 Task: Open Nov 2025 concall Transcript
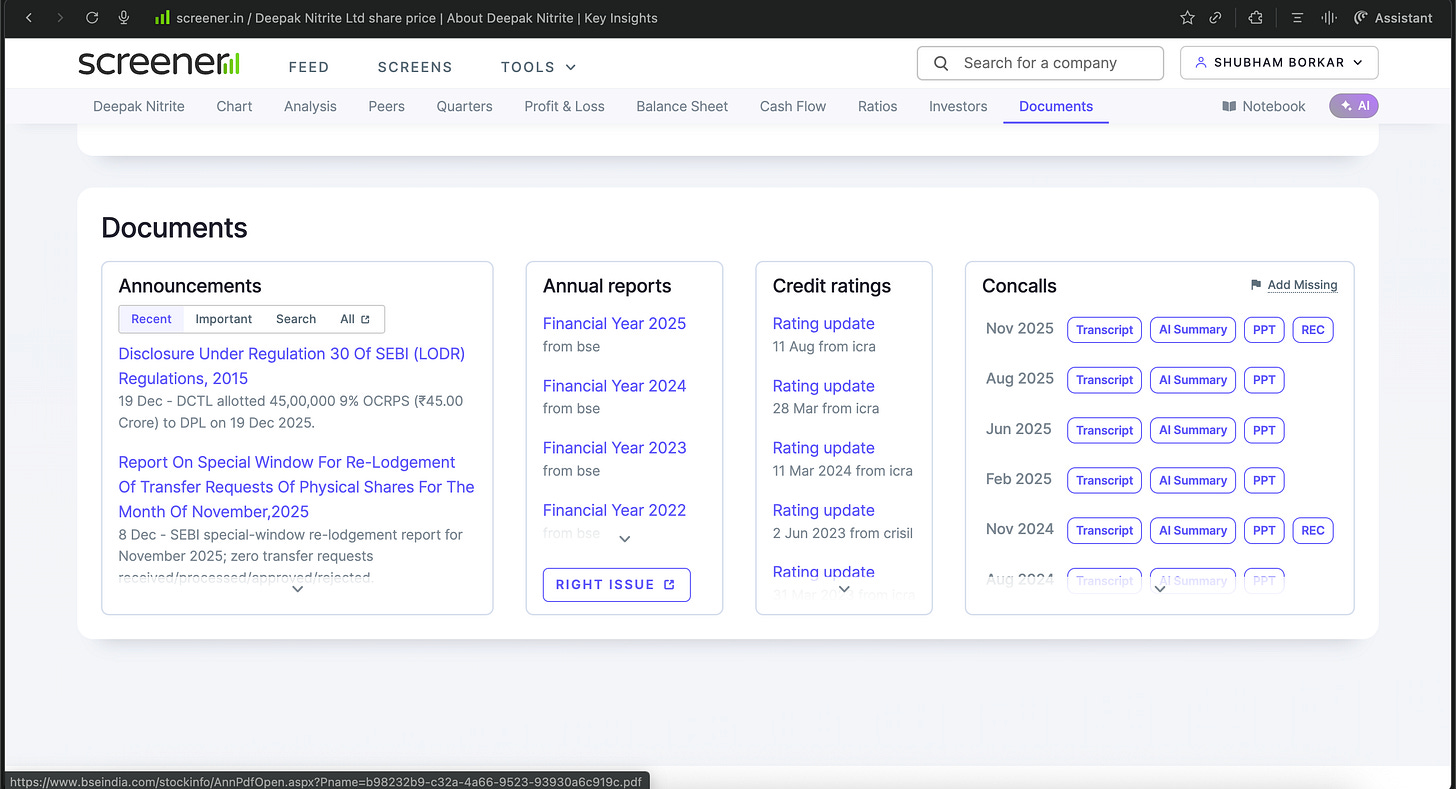(1104, 330)
